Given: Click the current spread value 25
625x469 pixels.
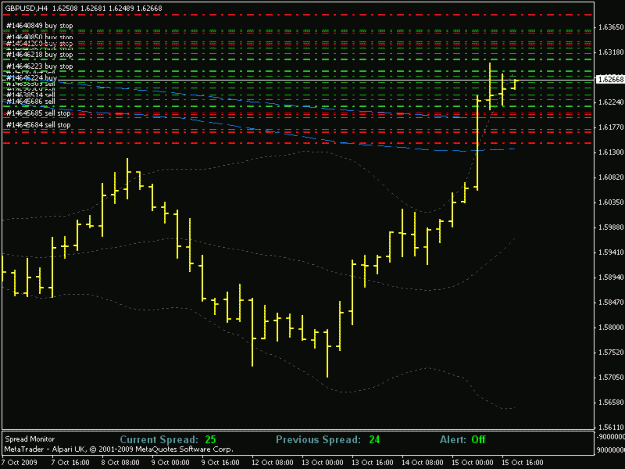Looking at the screenshot, I should click(x=210, y=440).
